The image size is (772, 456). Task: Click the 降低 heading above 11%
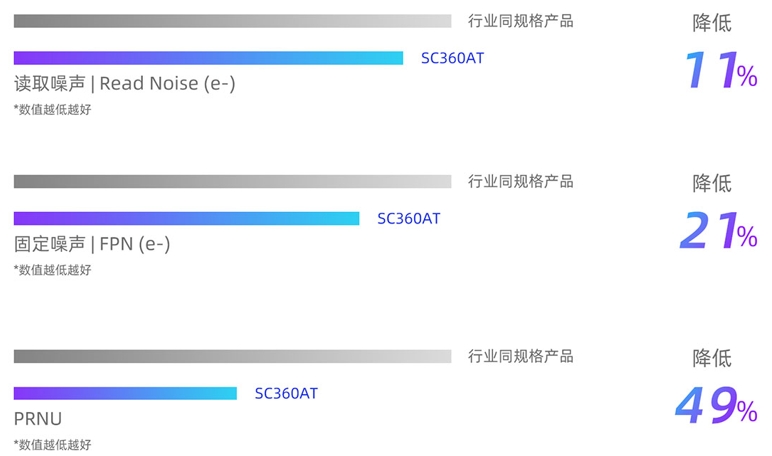[712, 23]
